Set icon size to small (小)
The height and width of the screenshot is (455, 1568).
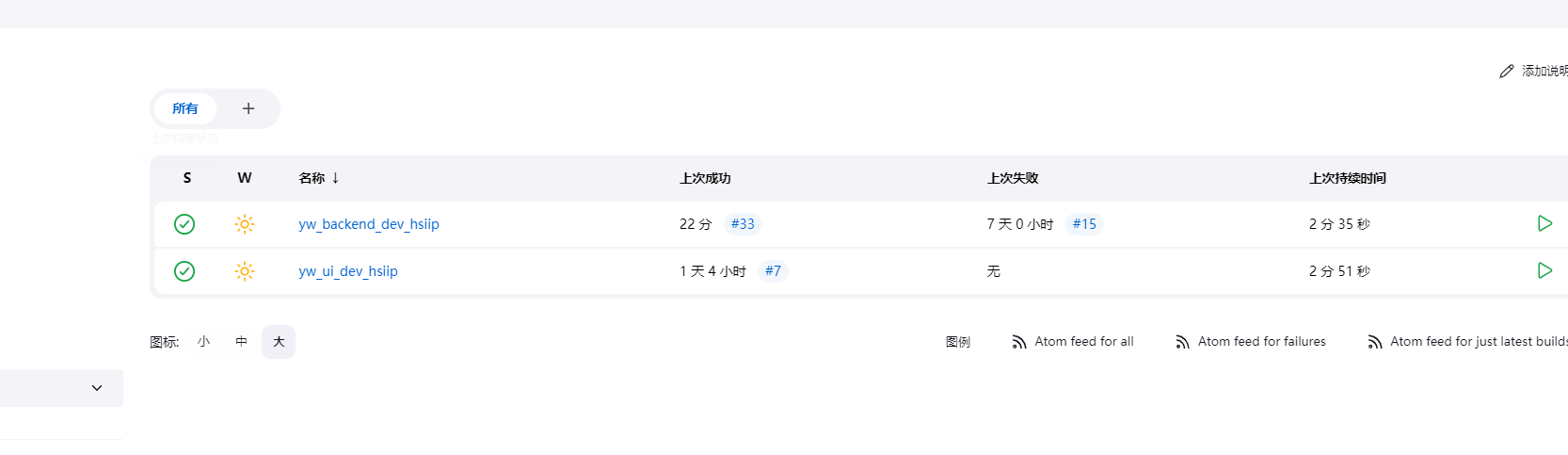point(204,342)
